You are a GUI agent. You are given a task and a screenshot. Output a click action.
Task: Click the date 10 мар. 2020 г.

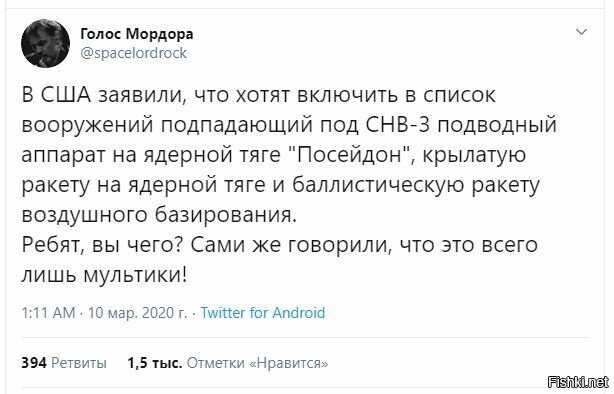(137, 313)
